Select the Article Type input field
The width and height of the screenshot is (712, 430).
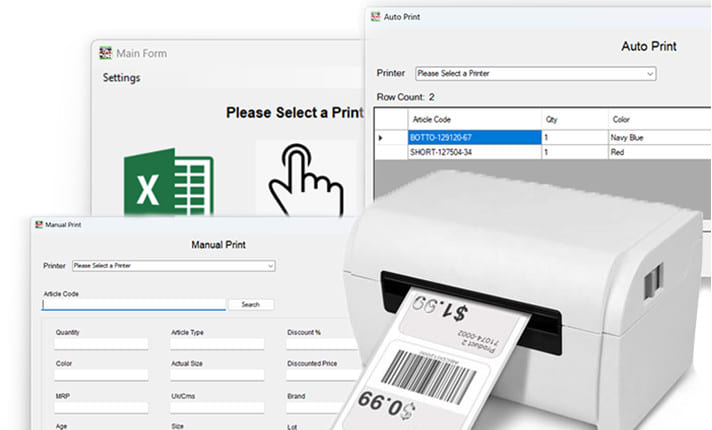pyautogui.click(x=217, y=344)
